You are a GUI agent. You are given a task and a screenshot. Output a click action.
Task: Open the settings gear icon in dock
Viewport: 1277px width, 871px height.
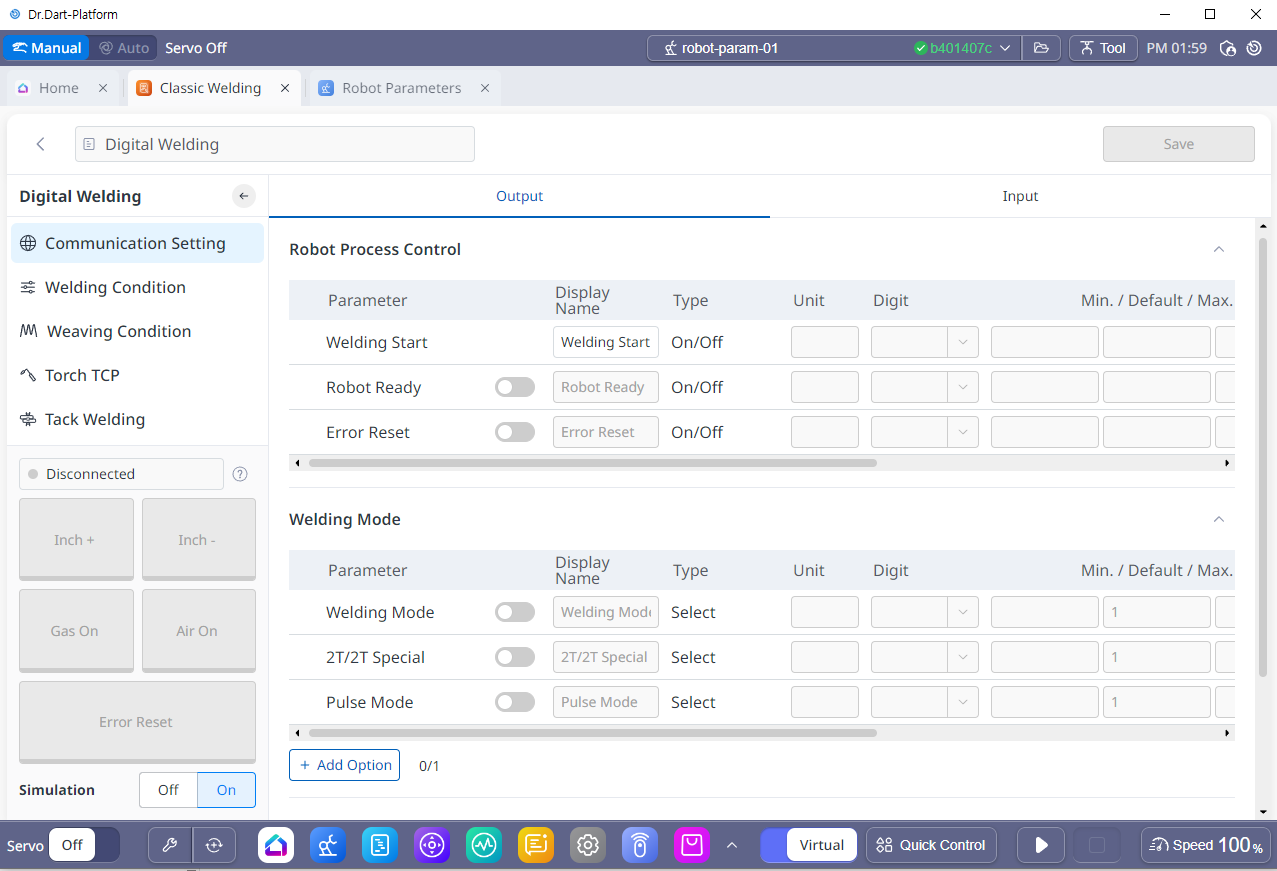coord(588,845)
